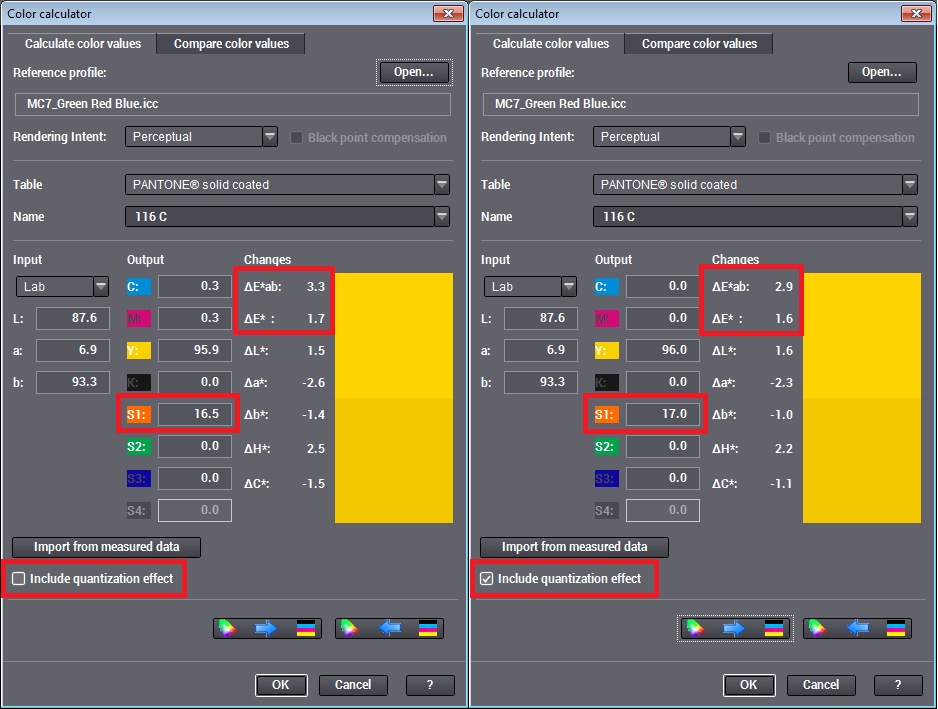
Task: Click the yellow color preview swatch in right dialog
Action: pos(861,397)
